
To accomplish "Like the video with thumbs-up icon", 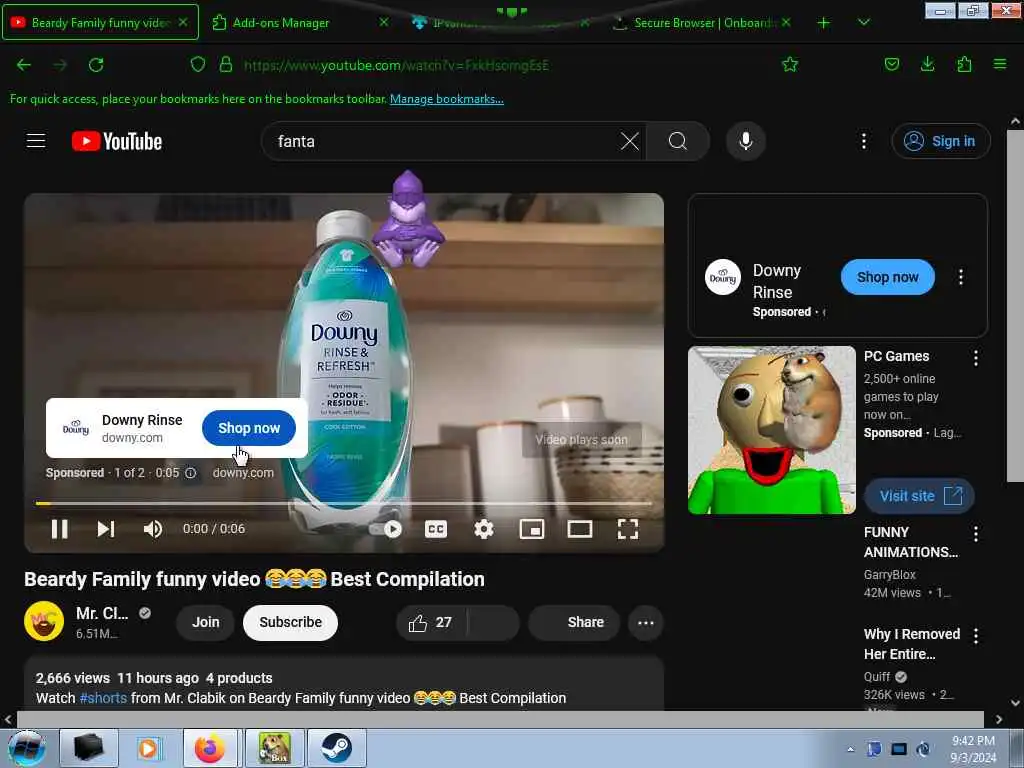I will 431,622.
